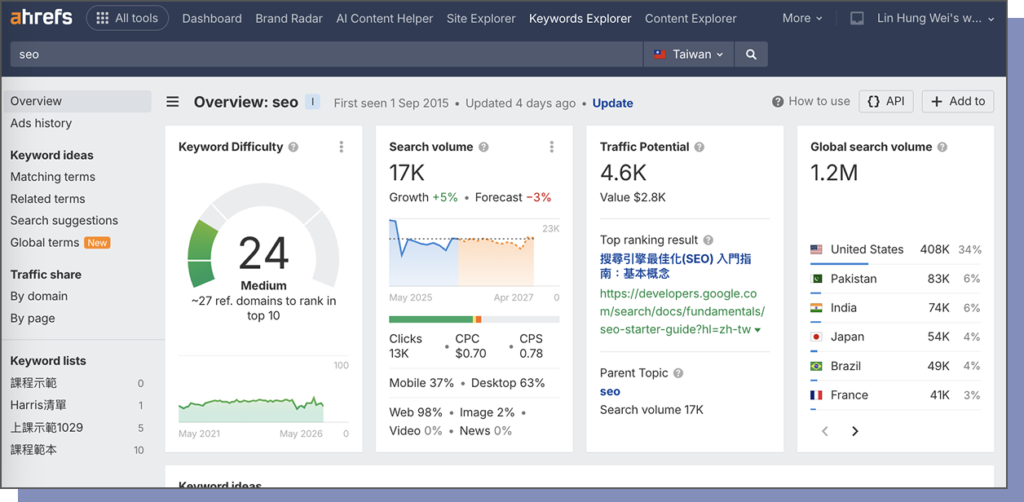The height and width of the screenshot is (502, 1024).
Task: Switch to Keywords Explorer
Action: pos(580,18)
